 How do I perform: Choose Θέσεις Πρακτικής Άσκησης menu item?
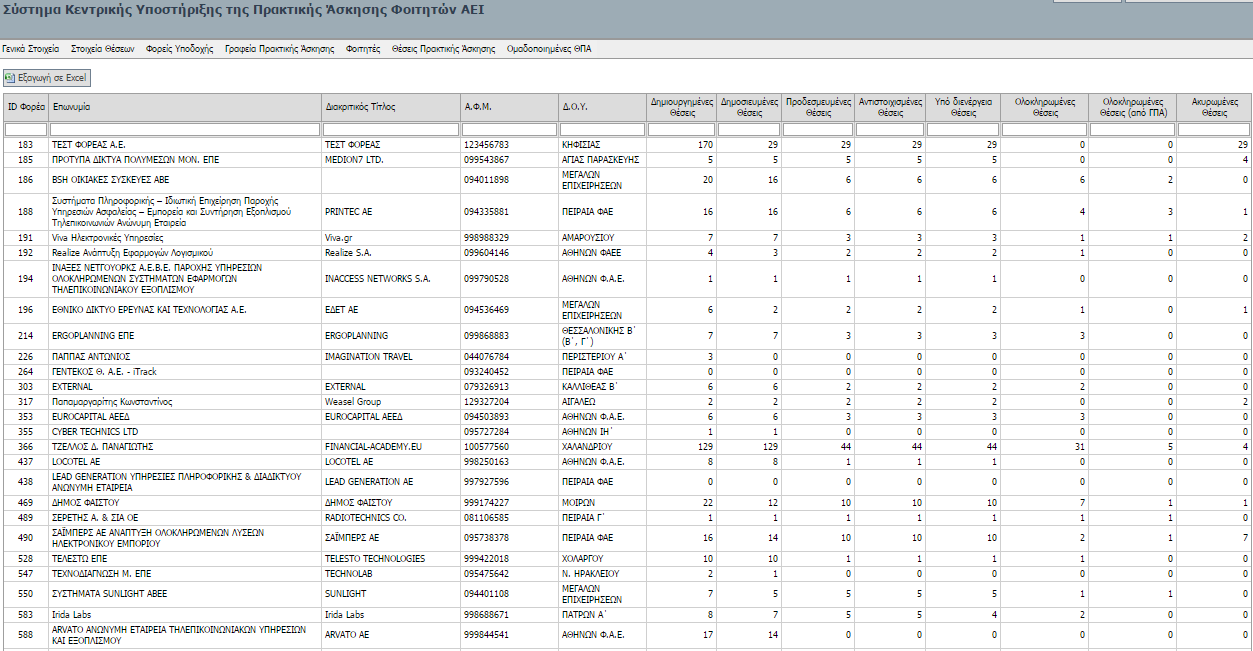point(443,48)
